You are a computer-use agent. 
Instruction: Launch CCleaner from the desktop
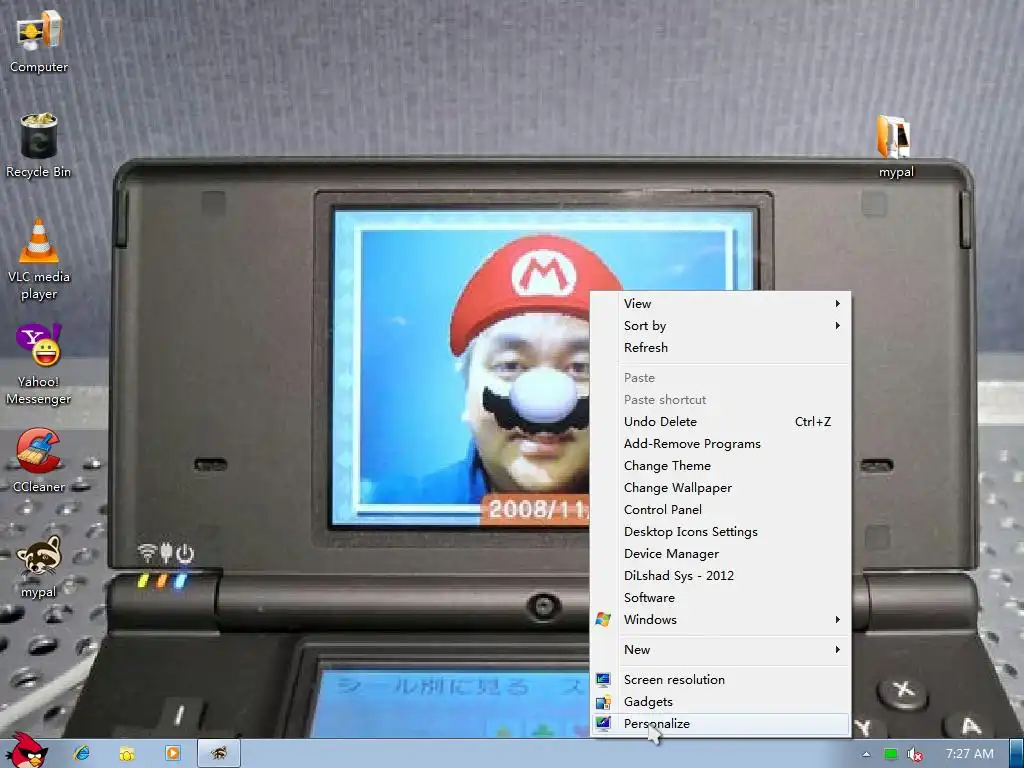(39, 460)
